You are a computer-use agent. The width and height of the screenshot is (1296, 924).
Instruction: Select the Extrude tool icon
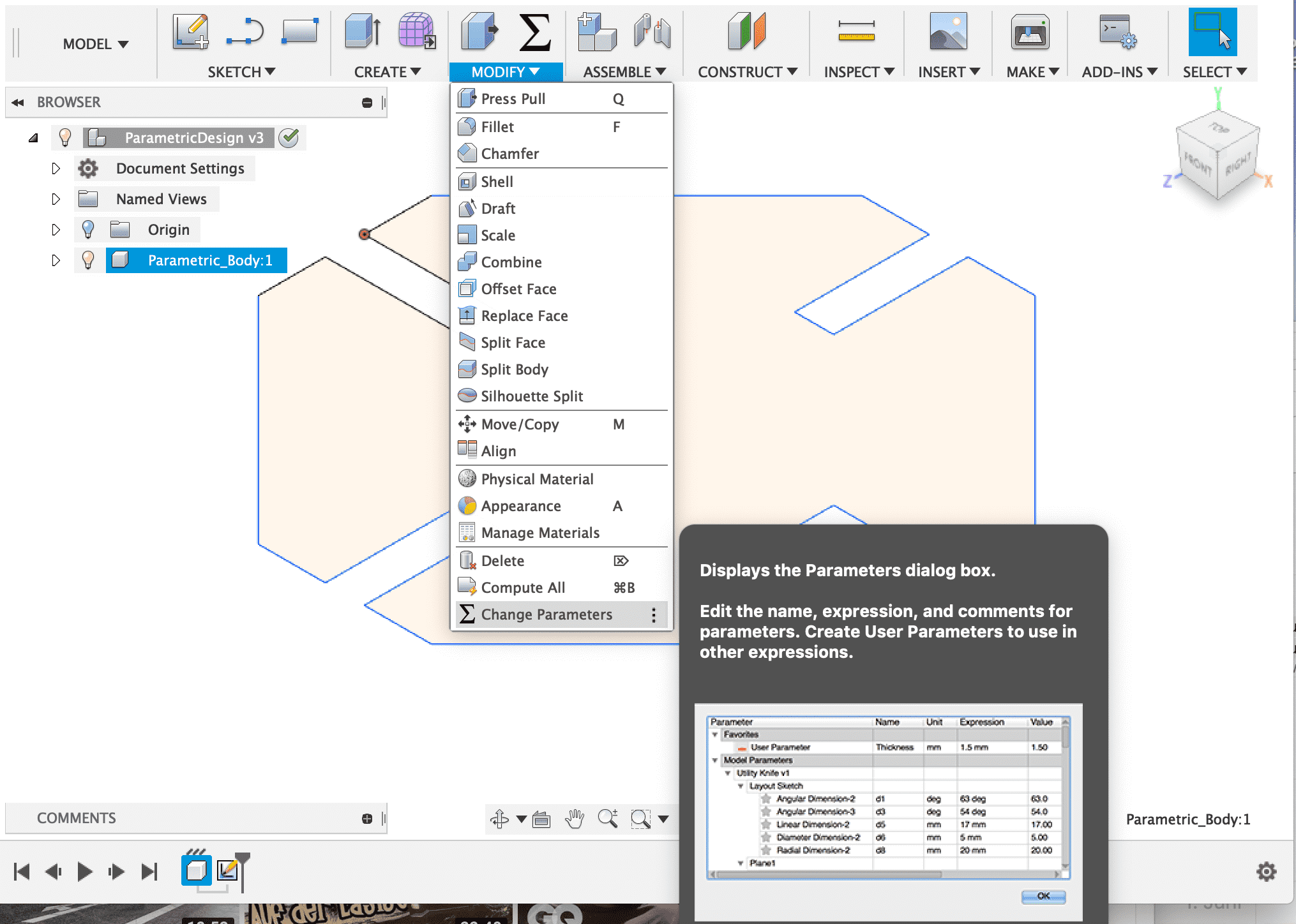pyautogui.click(x=362, y=32)
